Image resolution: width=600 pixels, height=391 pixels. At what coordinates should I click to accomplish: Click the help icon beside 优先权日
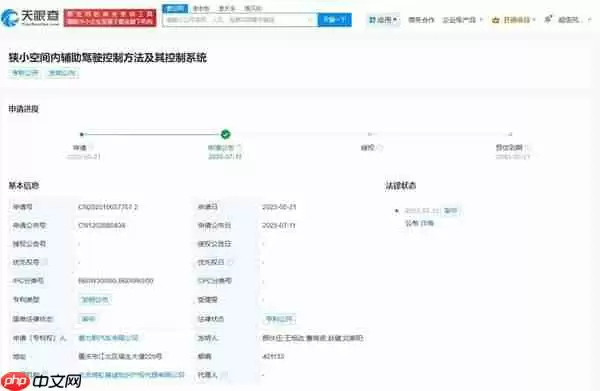pos(230,262)
